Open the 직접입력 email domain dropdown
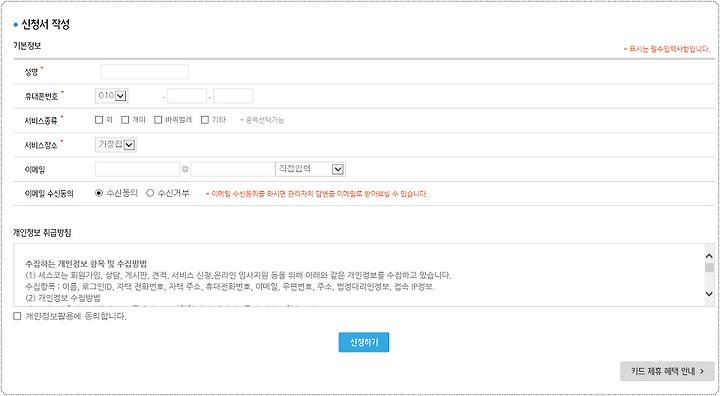The height and width of the screenshot is (396, 720). tap(310, 169)
